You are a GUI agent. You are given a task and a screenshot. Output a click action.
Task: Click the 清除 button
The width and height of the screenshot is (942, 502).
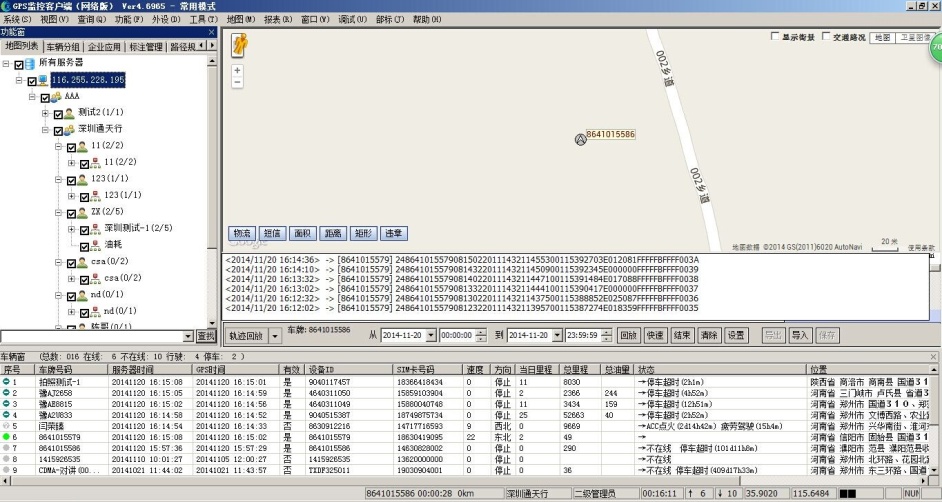coord(709,336)
